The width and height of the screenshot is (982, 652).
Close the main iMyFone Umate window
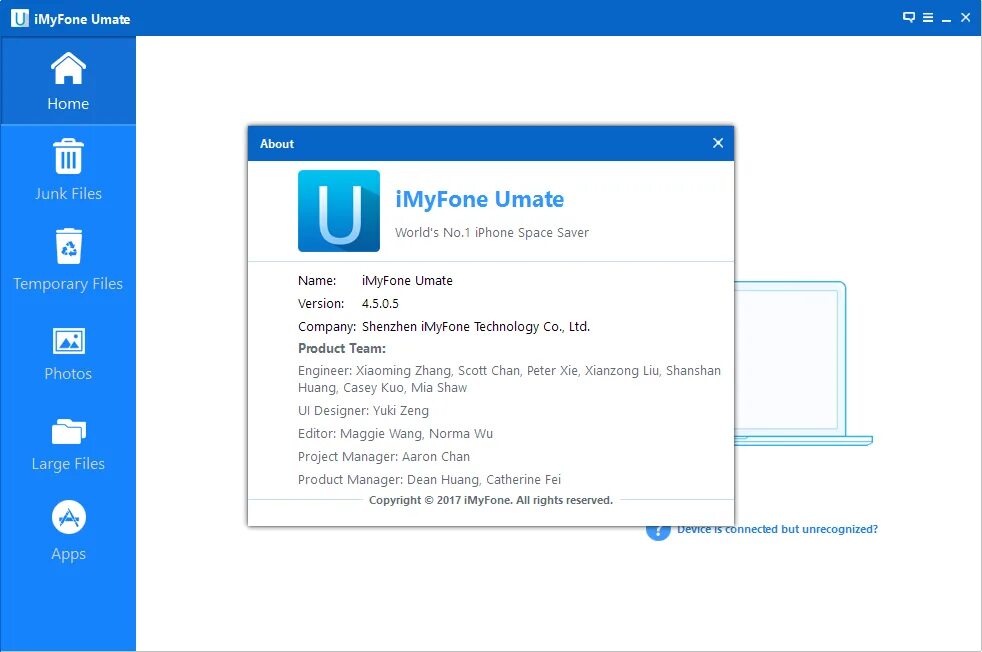(966, 18)
